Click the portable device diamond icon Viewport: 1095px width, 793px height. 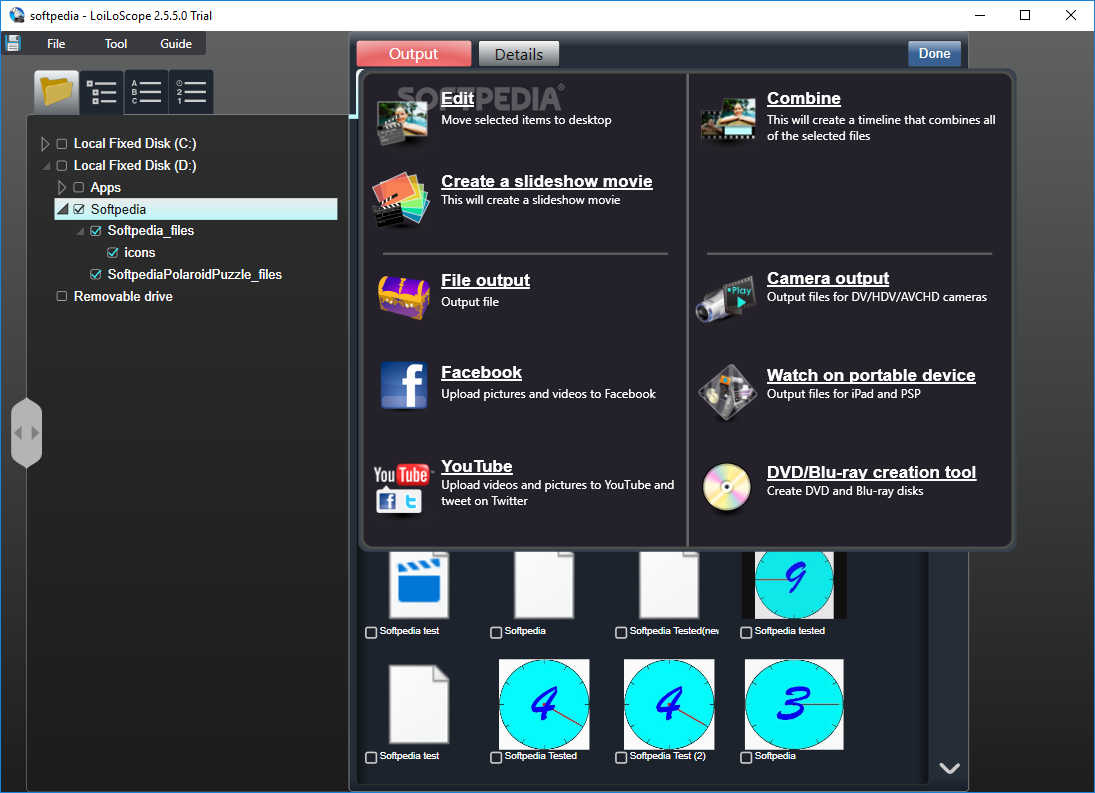[x=727, y=392]
